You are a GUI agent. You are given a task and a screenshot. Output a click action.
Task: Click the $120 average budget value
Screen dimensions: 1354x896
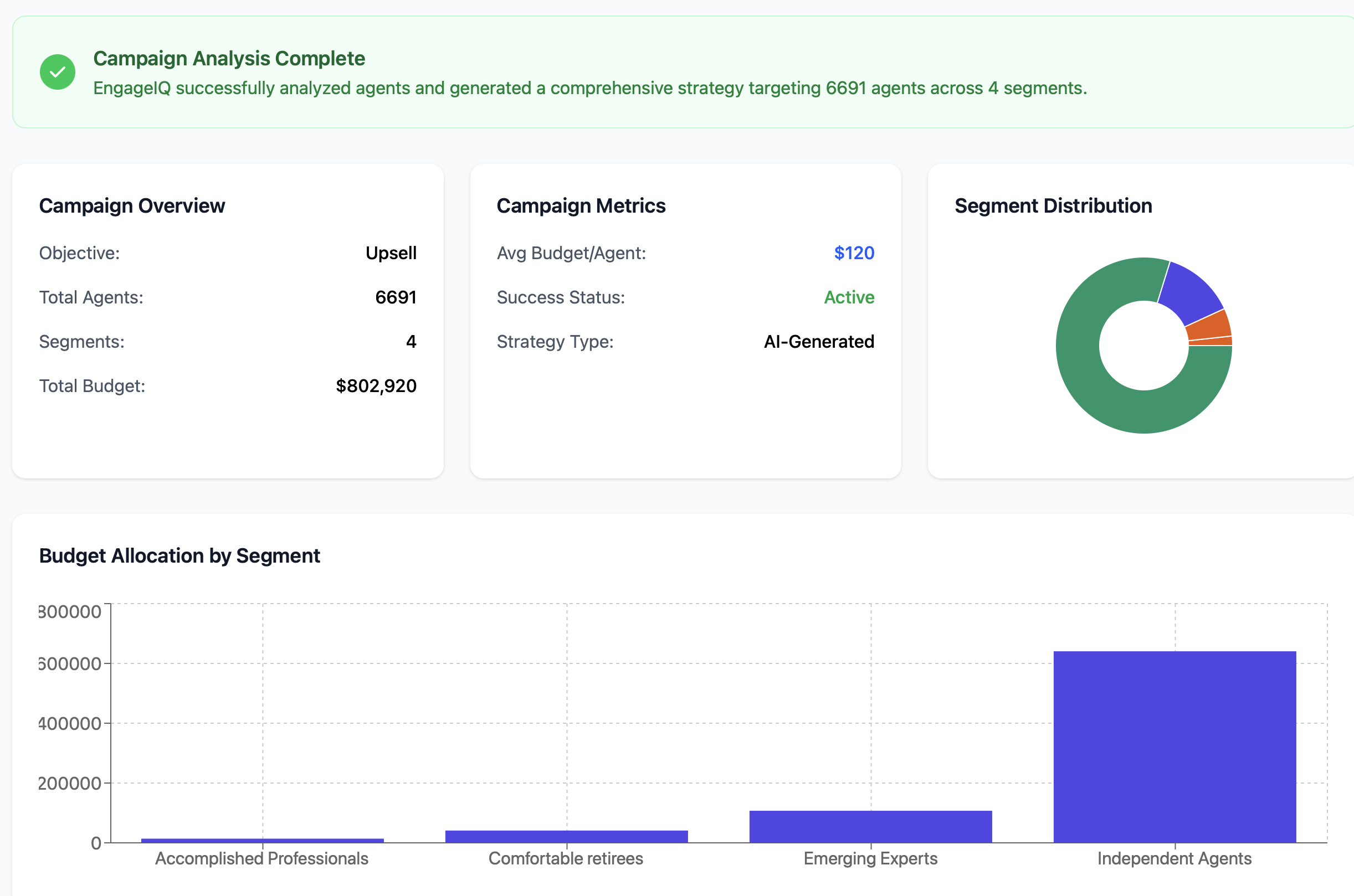853,253
